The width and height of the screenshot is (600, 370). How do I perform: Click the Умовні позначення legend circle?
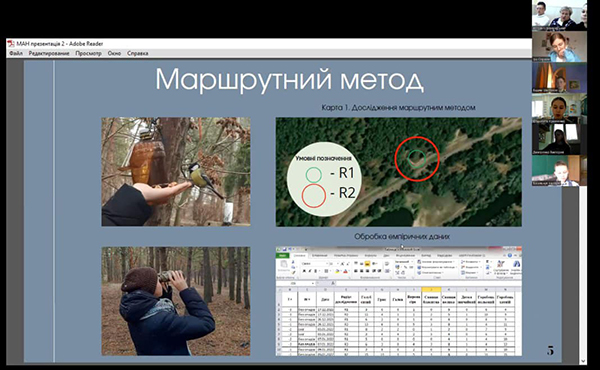[x=324, y=179]
